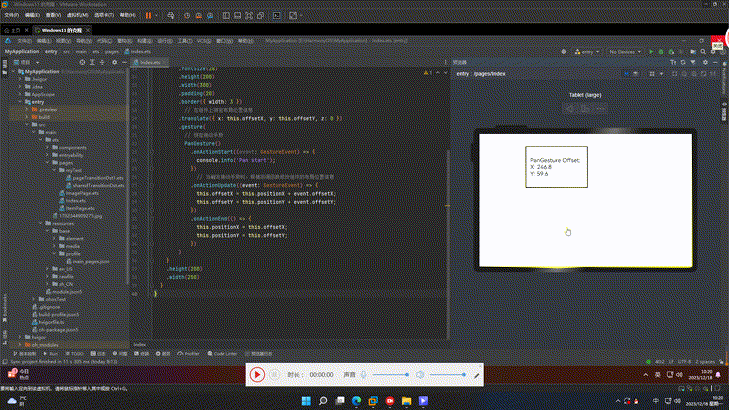
Task: Switch to the Index.ets editor tab
Action: click(150, 62)
